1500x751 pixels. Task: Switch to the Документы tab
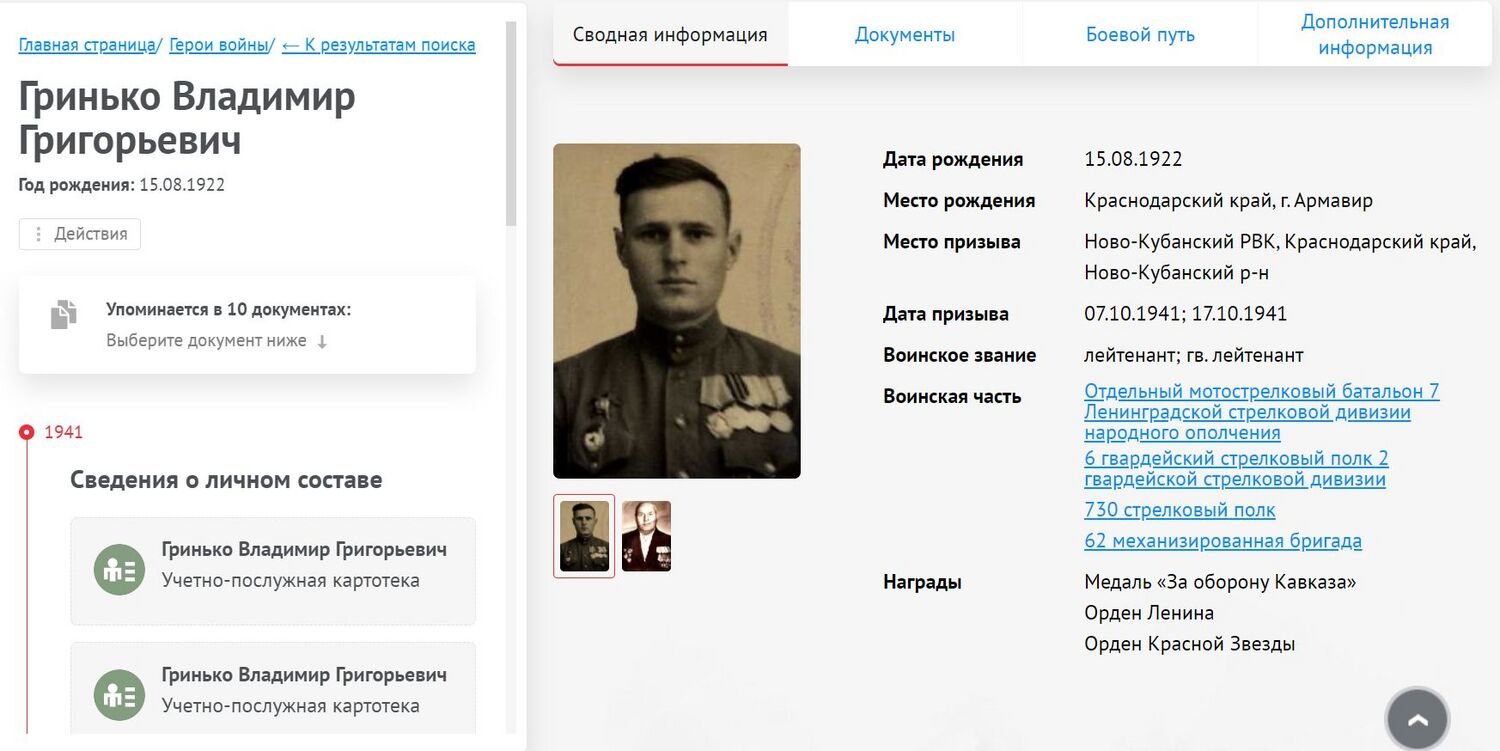[904, 35]
